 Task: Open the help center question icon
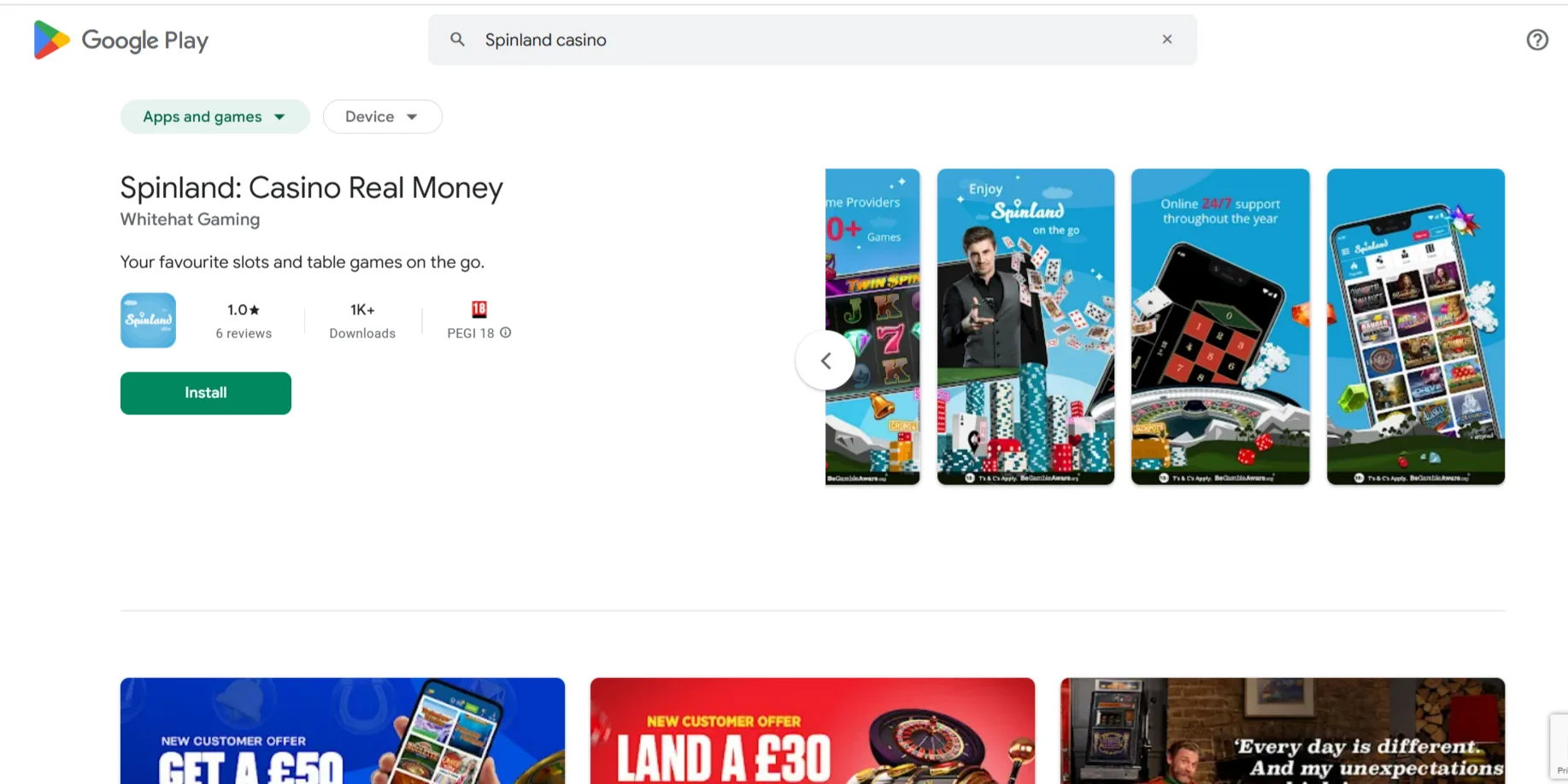point(1537,39)
